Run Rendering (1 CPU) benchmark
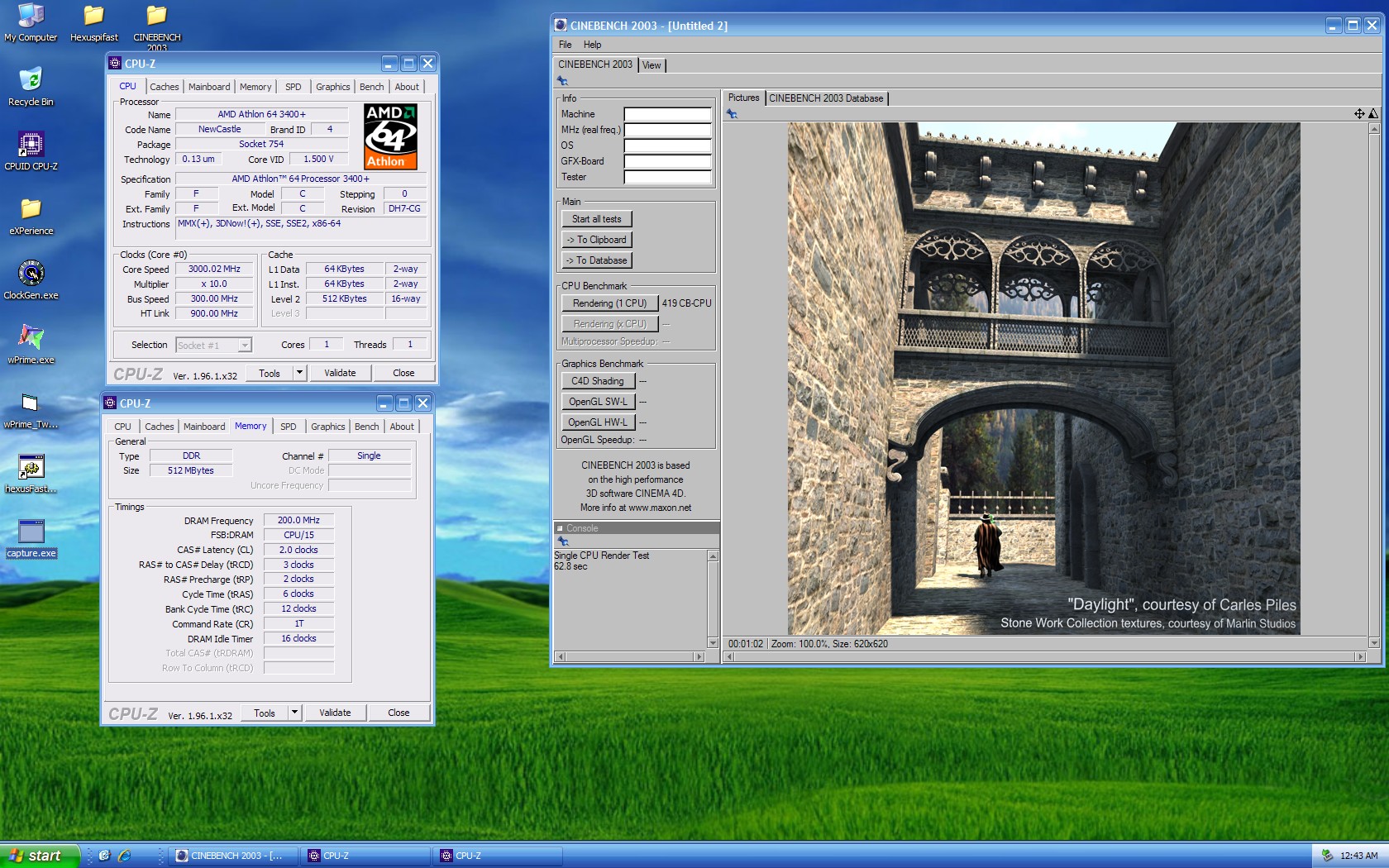 (x=609, y=303)
